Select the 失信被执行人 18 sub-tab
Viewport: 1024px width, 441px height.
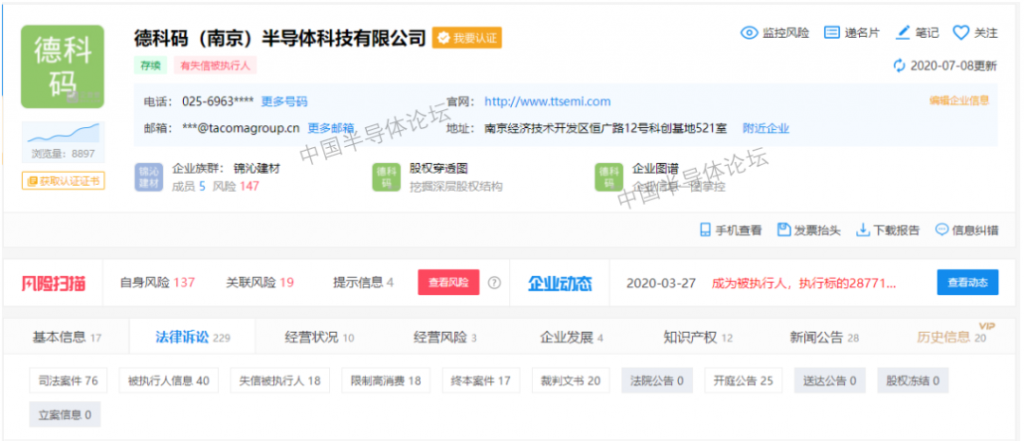(x=280, y=380)
